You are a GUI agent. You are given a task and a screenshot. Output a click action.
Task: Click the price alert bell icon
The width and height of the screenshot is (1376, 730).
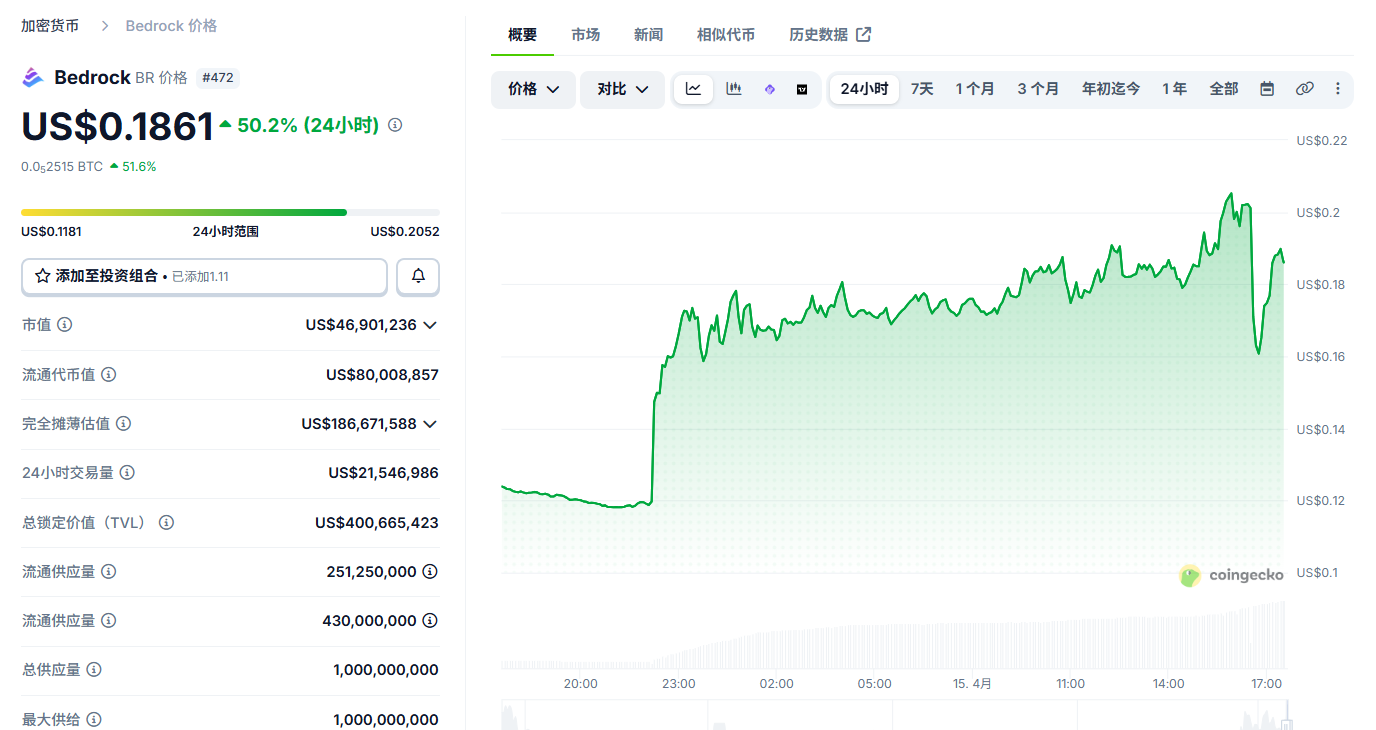pos(418,277)
